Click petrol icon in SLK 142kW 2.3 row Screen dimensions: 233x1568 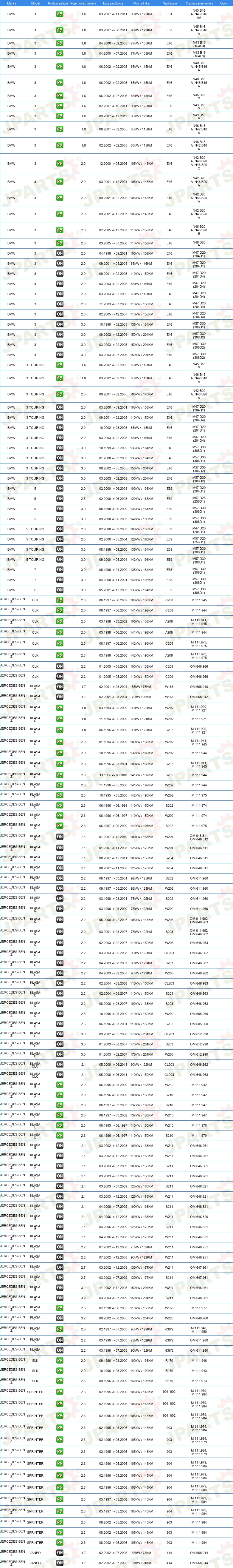coord(60,1381)
